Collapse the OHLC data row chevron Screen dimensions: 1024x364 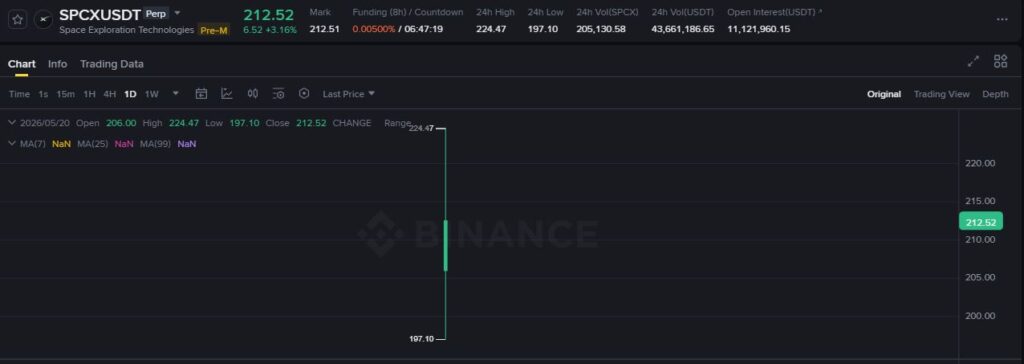[12, 123]
